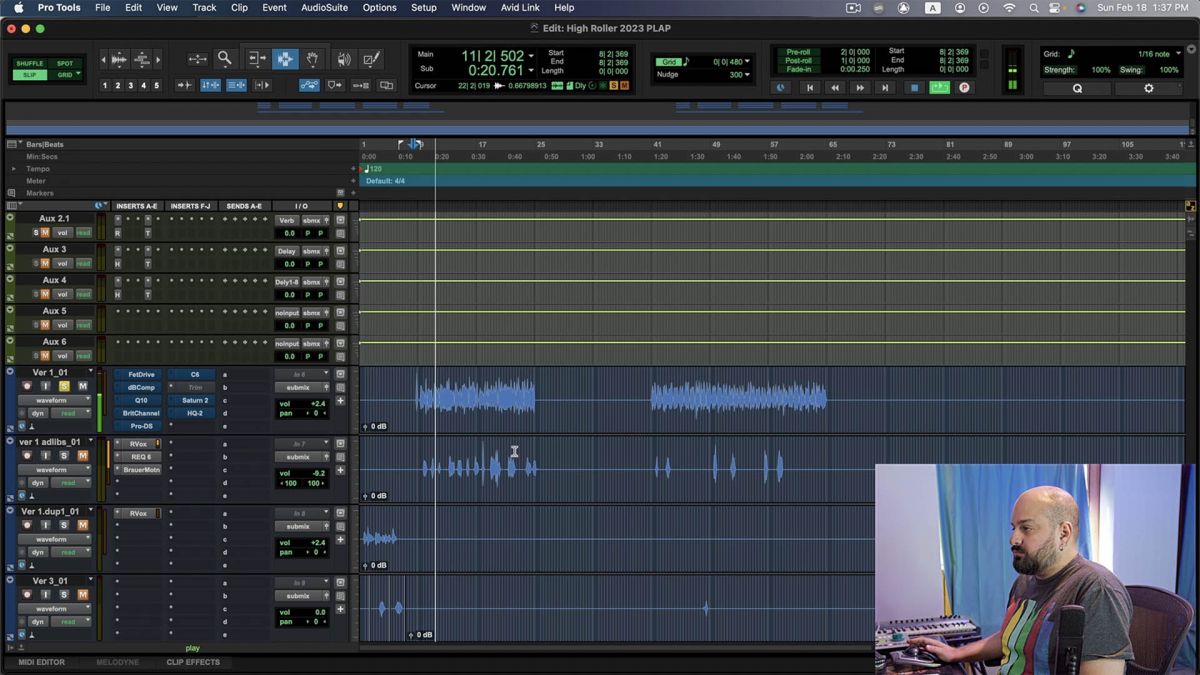The height and width of the screenshot is (675, 1200).
Task: Select the Pencil tool
Action: pos(372,58)
